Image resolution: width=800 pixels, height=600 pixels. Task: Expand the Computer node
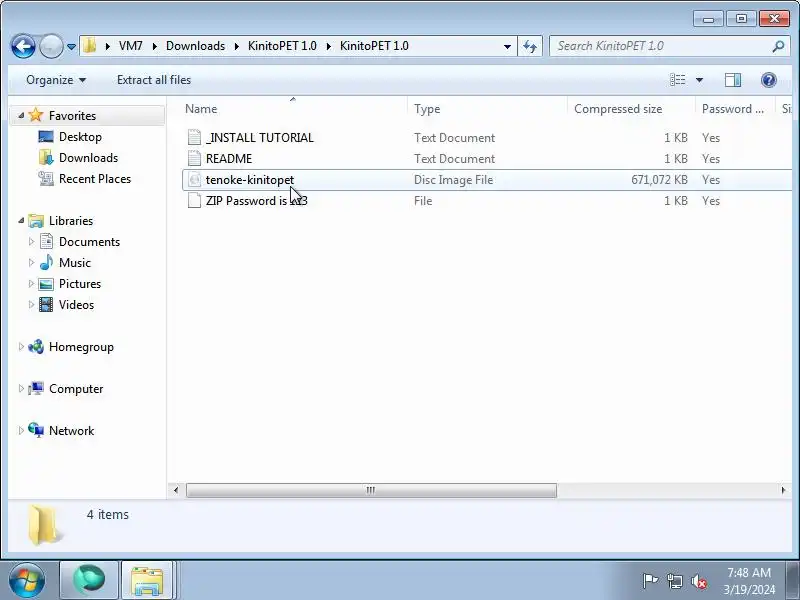tap(21, 388)
